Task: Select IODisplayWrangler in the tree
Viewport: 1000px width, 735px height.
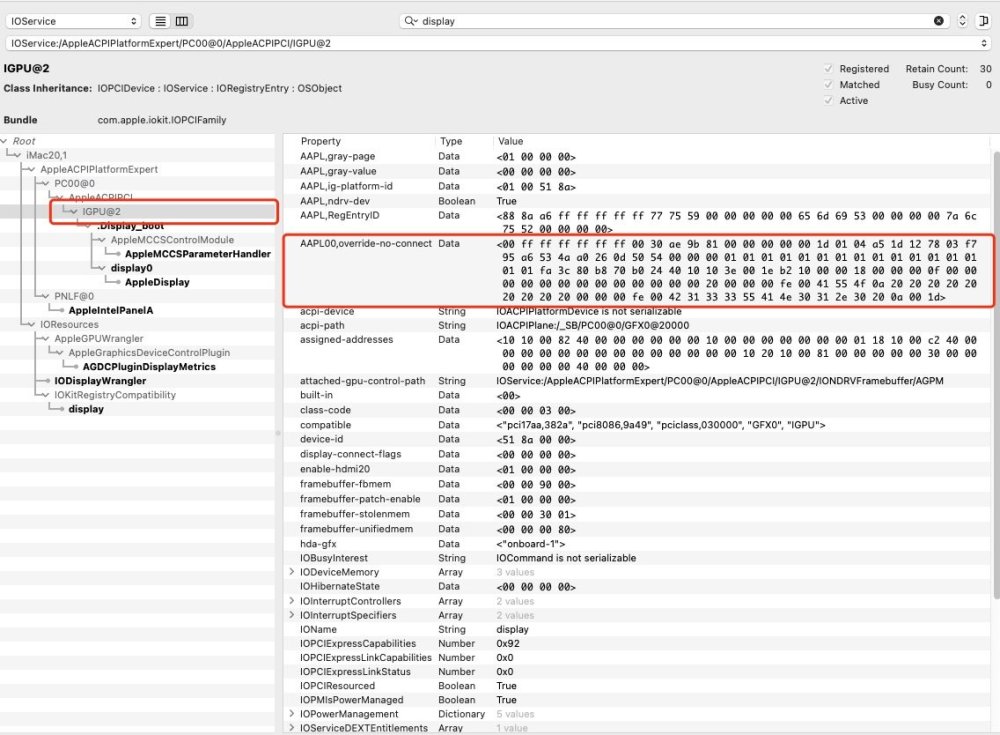Action: (100, 381)
